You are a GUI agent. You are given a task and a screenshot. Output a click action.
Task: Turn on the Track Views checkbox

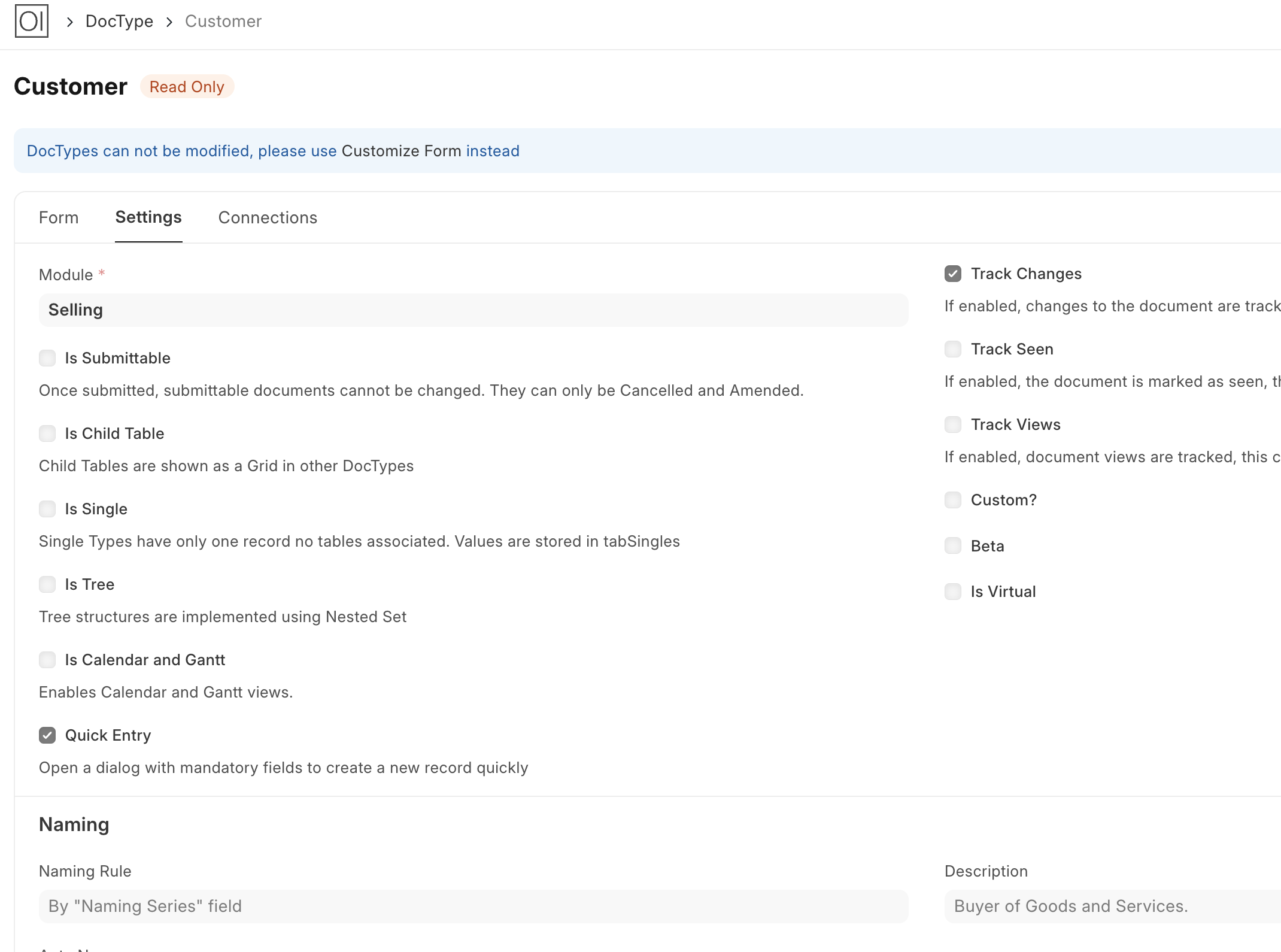point(953,425)
